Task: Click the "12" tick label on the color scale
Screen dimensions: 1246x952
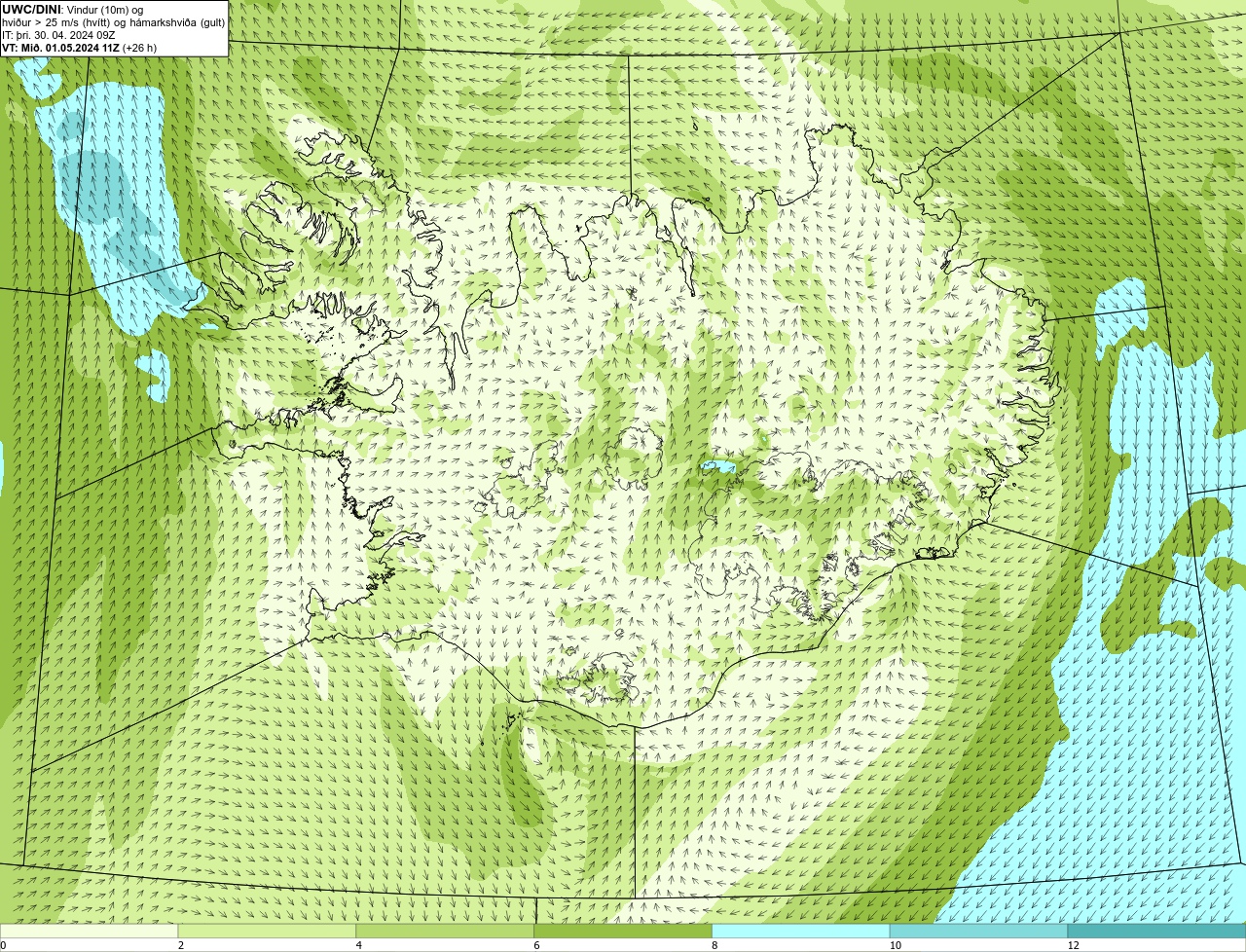Action: [1073, 945]
